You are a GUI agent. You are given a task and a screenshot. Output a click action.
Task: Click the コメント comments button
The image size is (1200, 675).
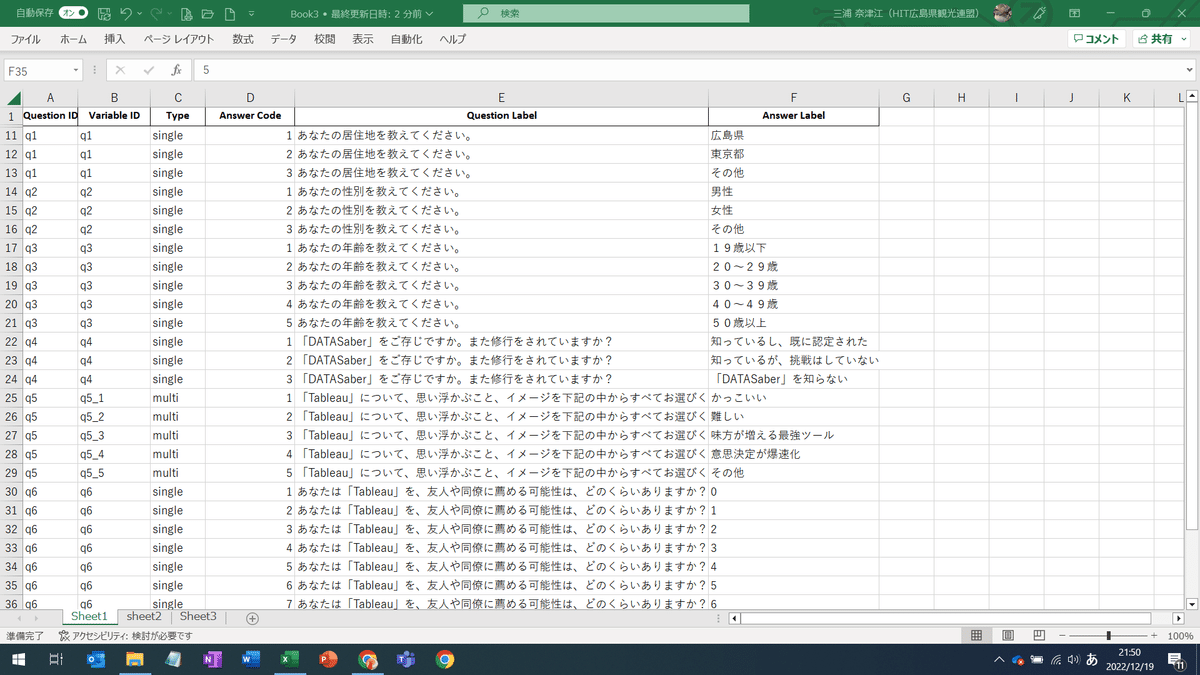tap(1096, 39)
